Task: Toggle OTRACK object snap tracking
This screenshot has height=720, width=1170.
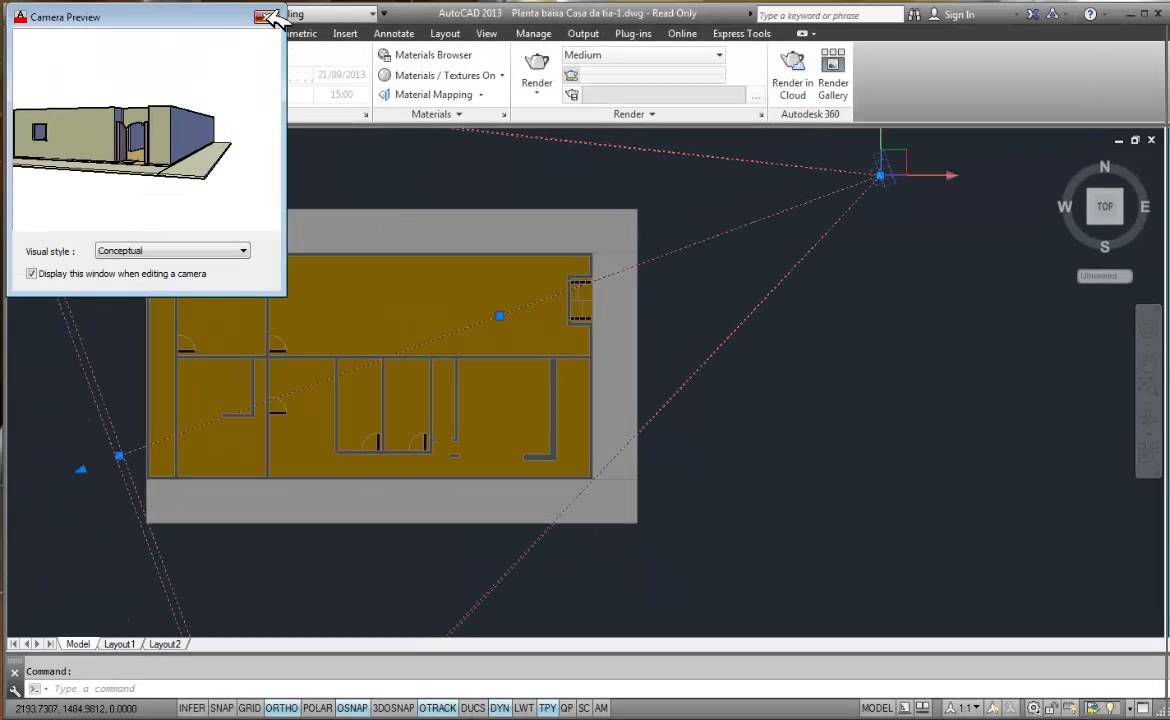Action: click(437, 708)
